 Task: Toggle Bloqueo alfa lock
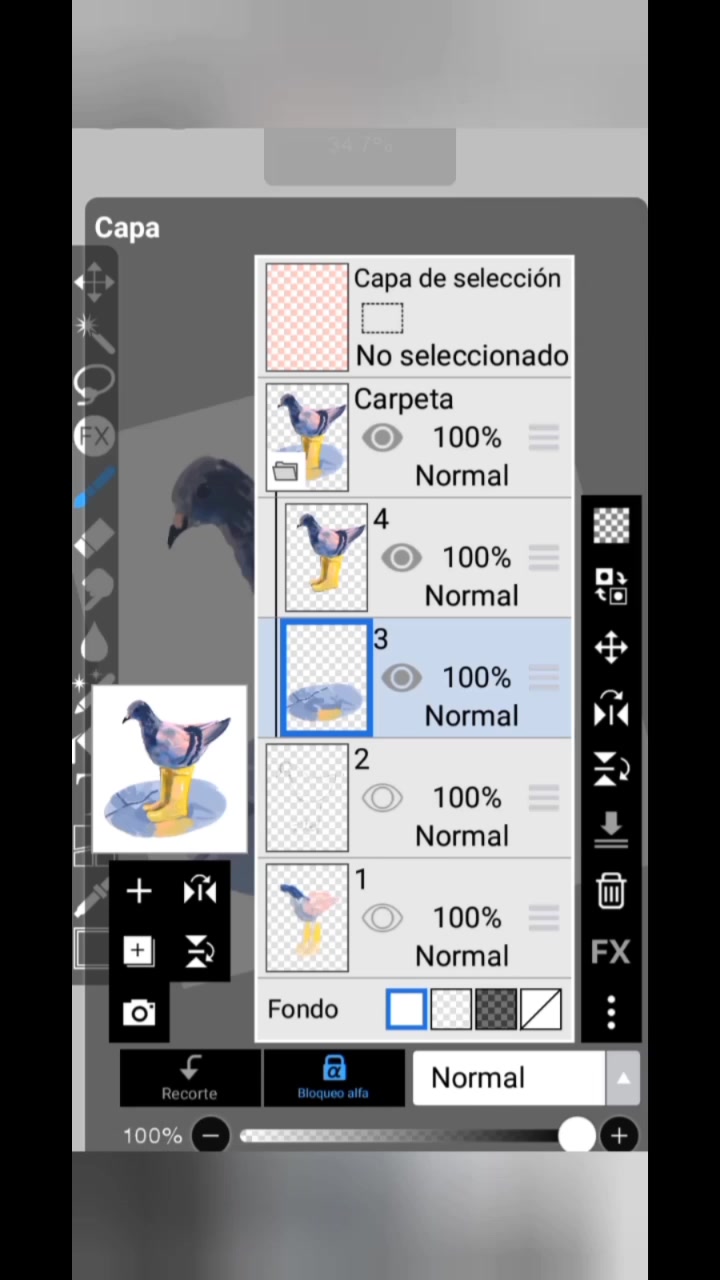[333, 1077]
